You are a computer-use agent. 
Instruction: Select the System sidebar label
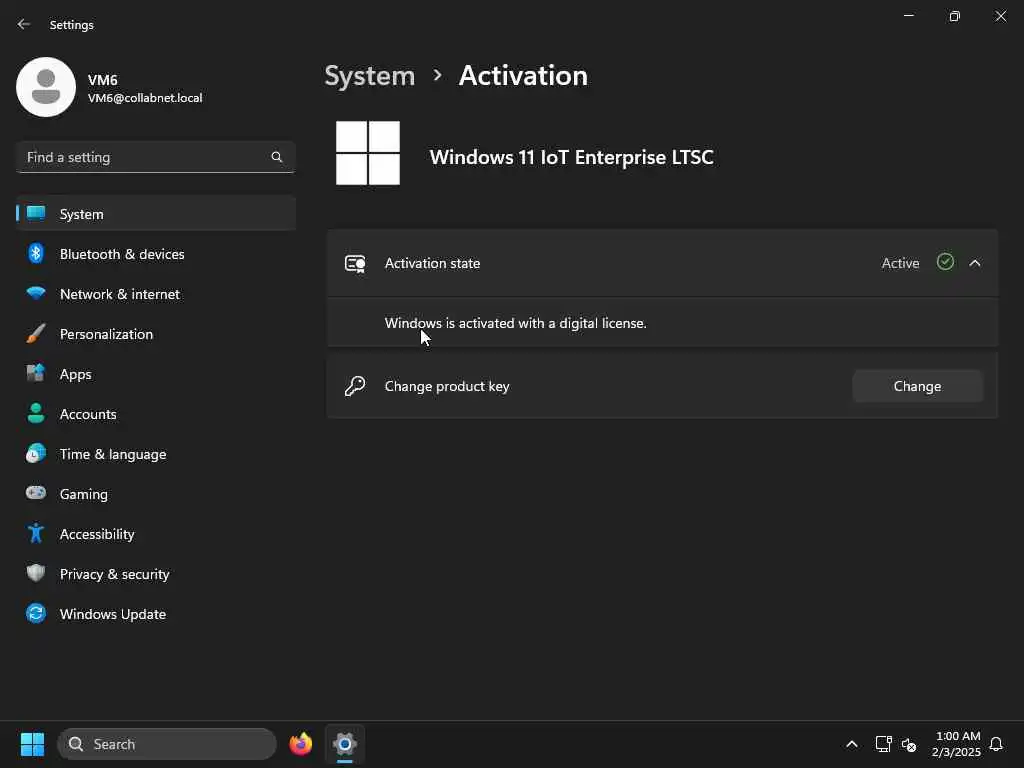click(x=82, y=214)
